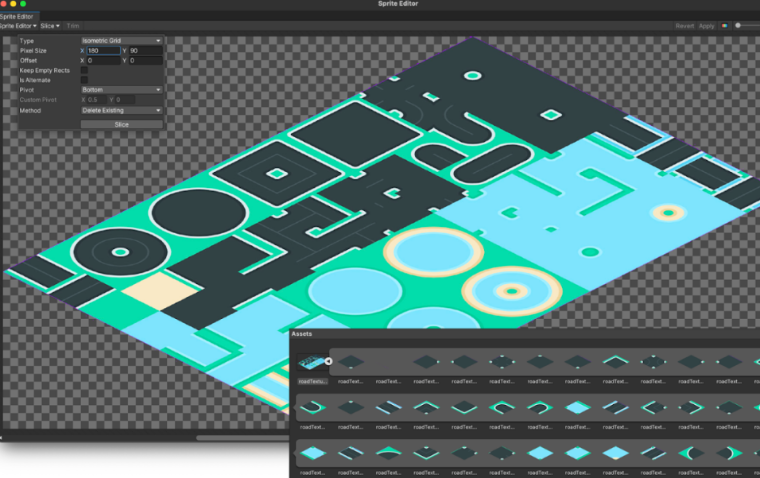Click the large plain dark circle on canvas
760x478 pixels.
pos(199,213)
